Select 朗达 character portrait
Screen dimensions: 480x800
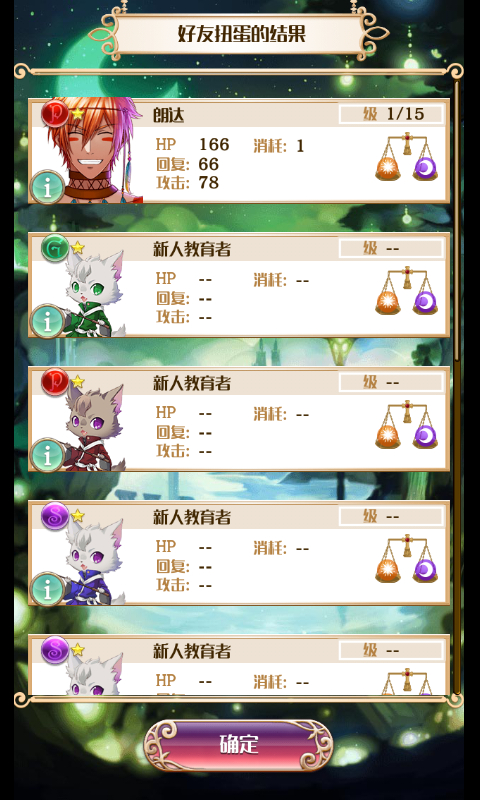(x=94, y=151)
